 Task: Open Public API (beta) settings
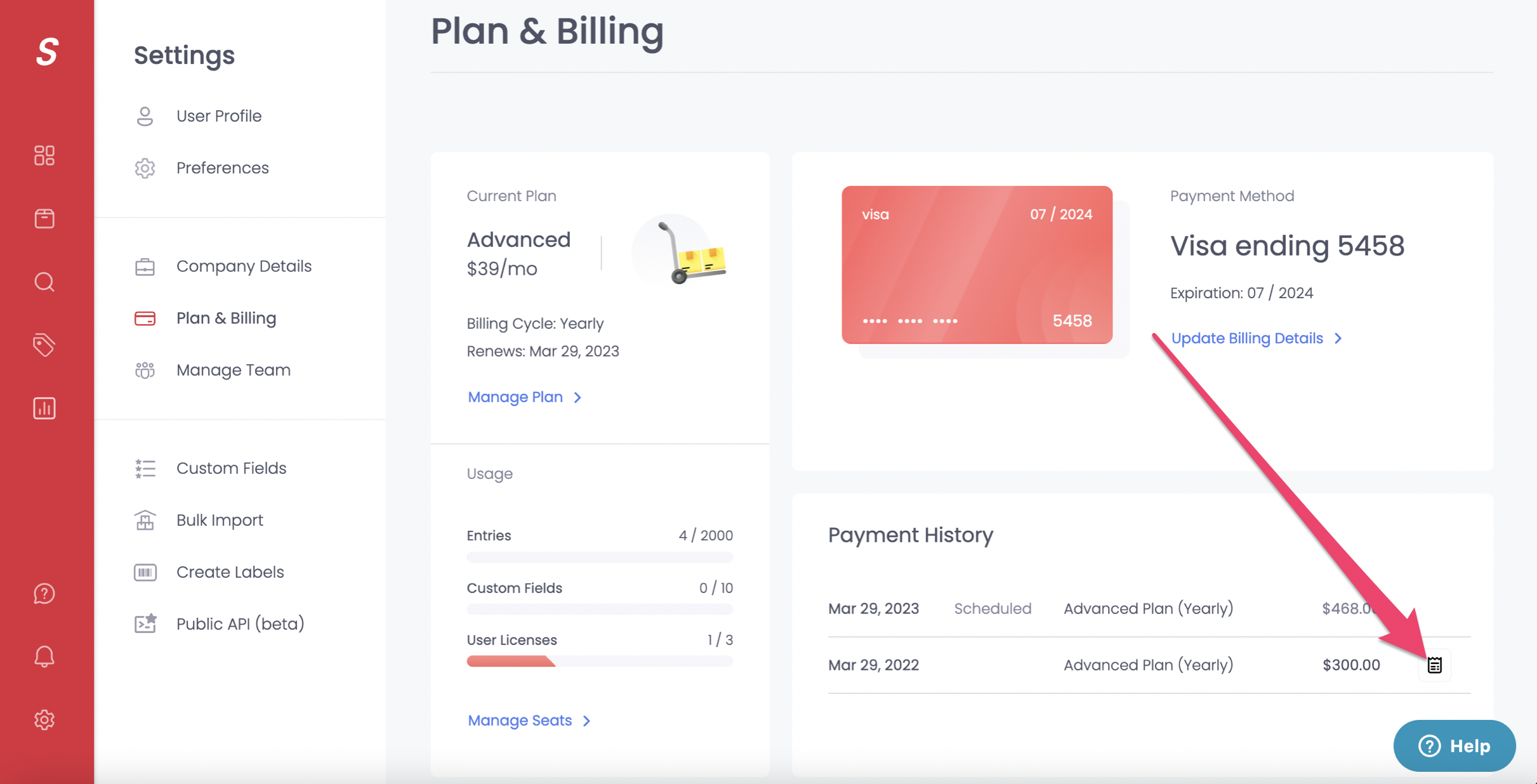(240, 624)
